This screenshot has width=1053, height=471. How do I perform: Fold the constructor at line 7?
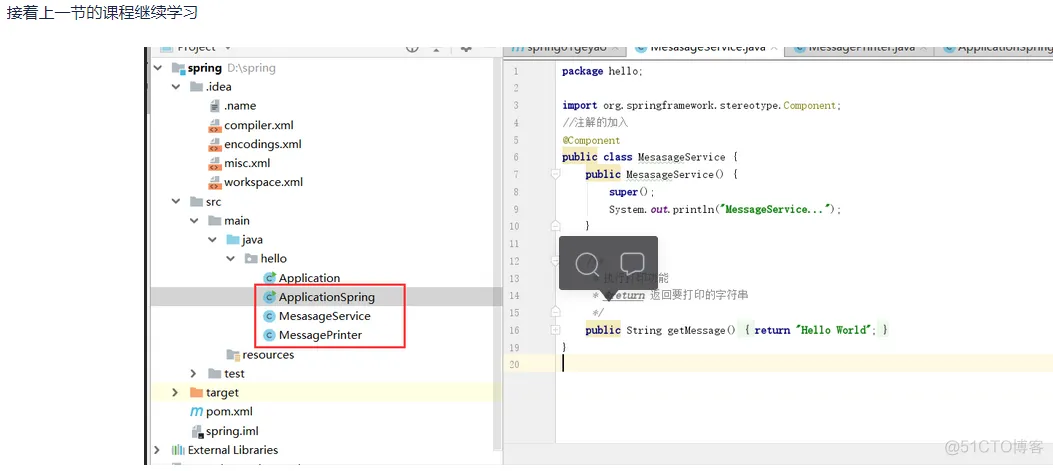click(555, 174)
